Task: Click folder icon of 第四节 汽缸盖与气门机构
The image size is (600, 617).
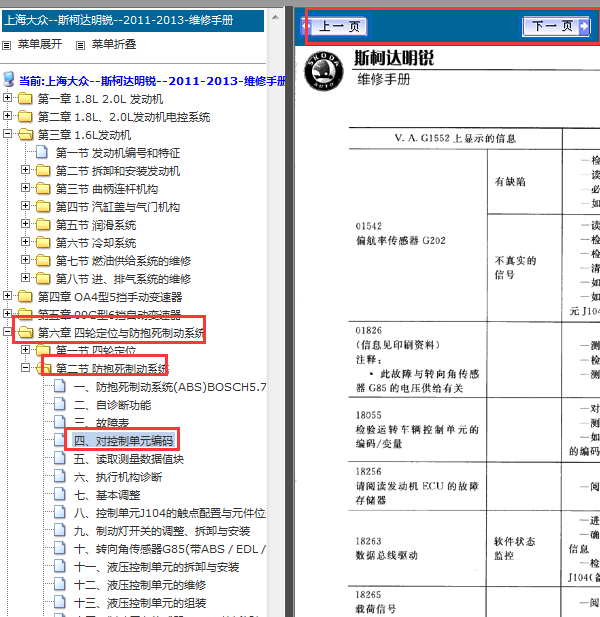Action: pyautogui.click(x=43, y=207)
